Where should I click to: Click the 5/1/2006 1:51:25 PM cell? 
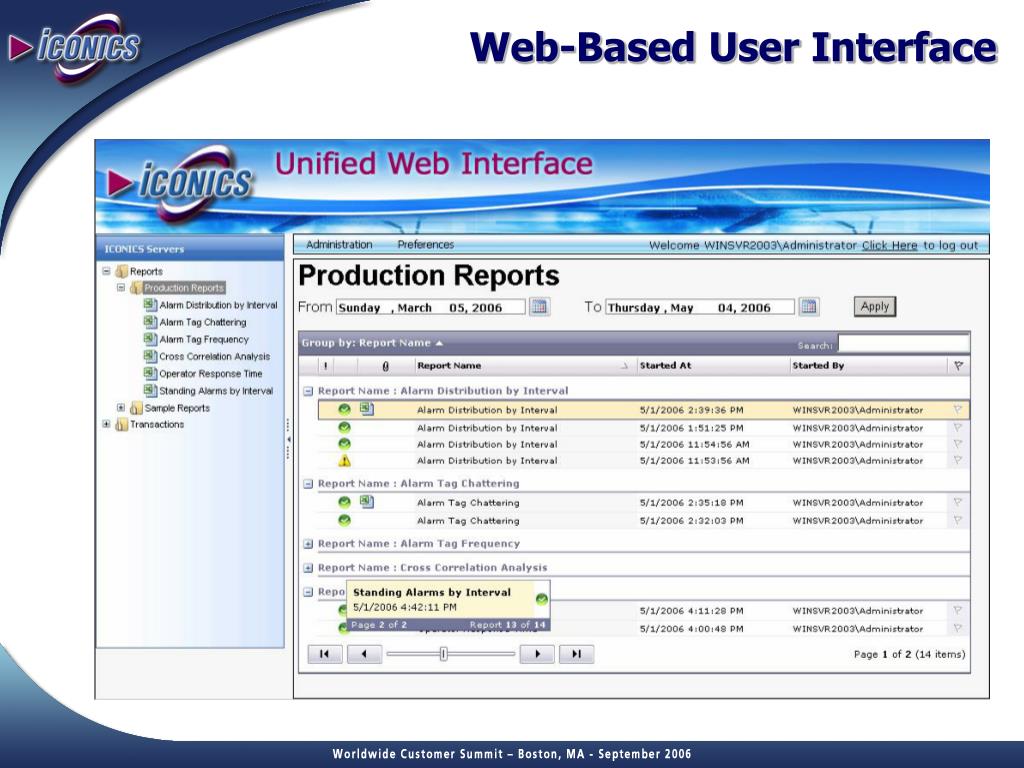point(691,428)
